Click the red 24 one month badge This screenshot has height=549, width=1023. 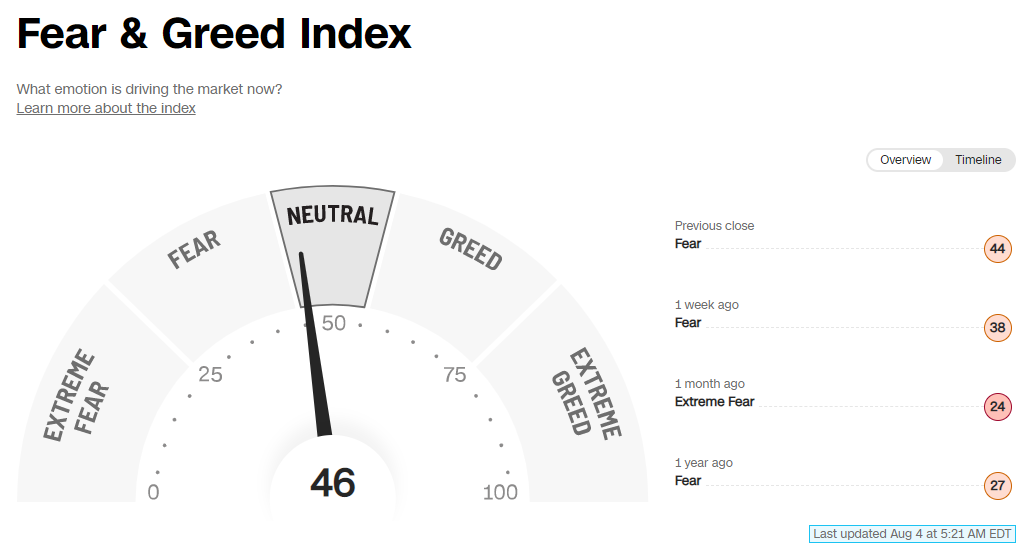pos(997,407)
